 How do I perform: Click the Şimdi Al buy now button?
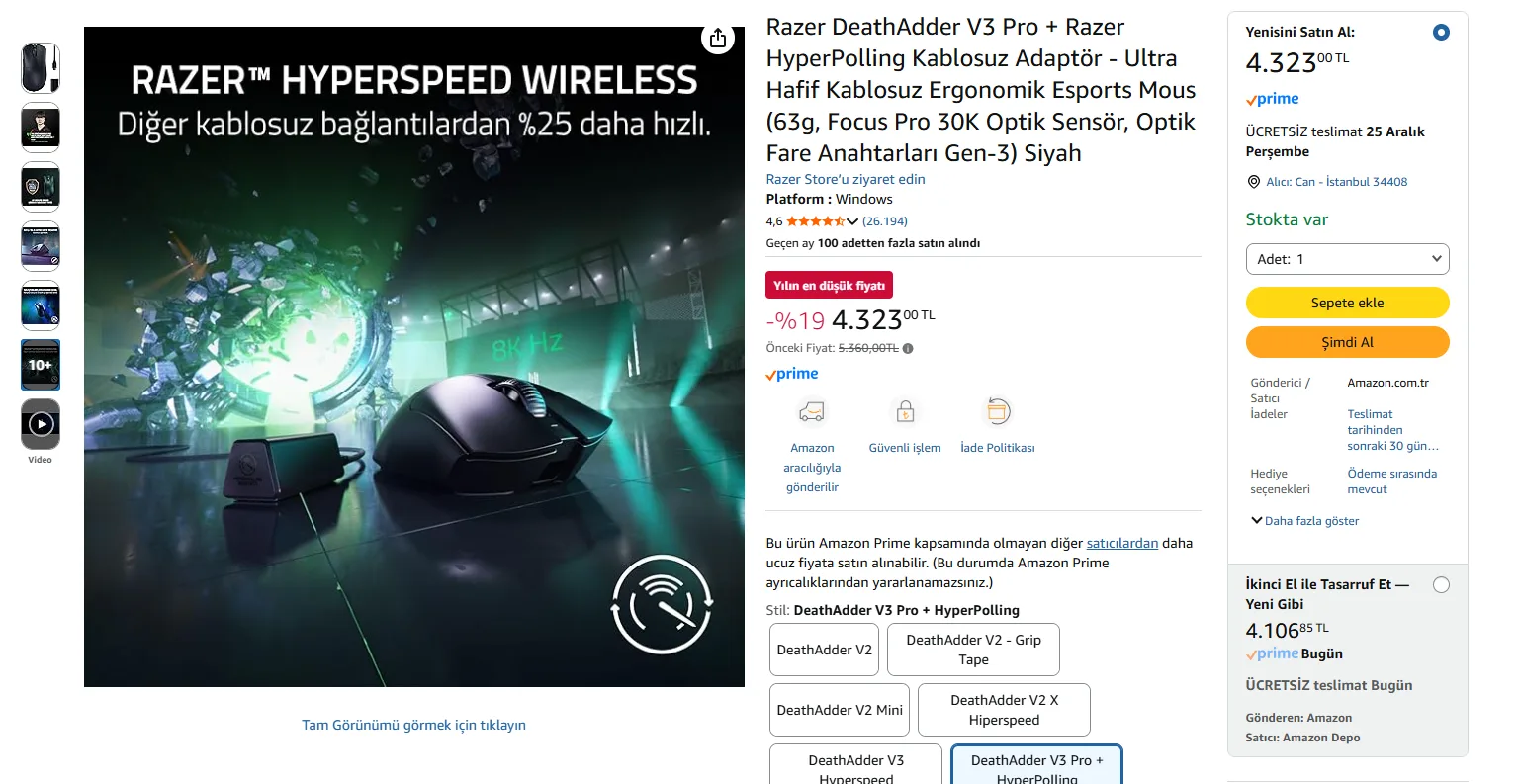1347,342
